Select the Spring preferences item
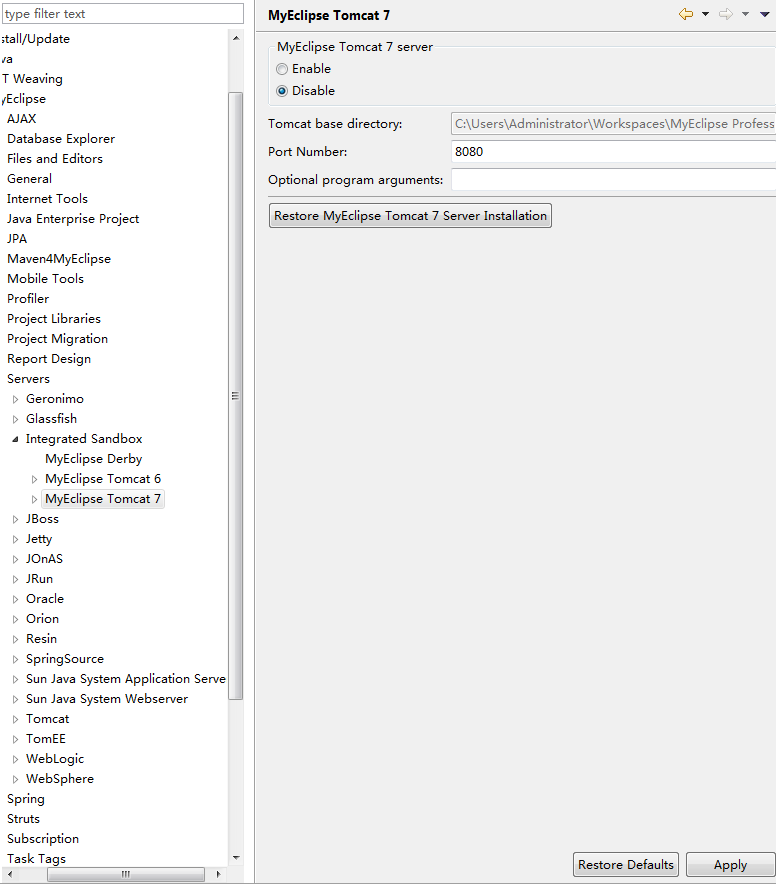Screen dimensions: 776x885 coord(25,799)
